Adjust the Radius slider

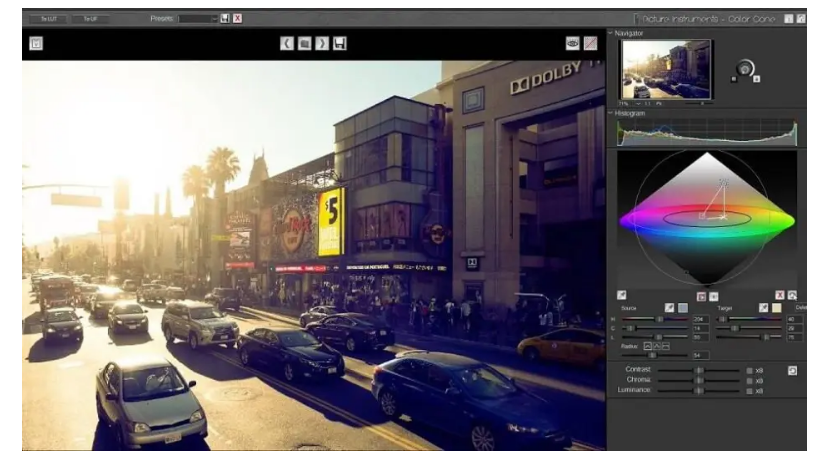tap(655, 356)
